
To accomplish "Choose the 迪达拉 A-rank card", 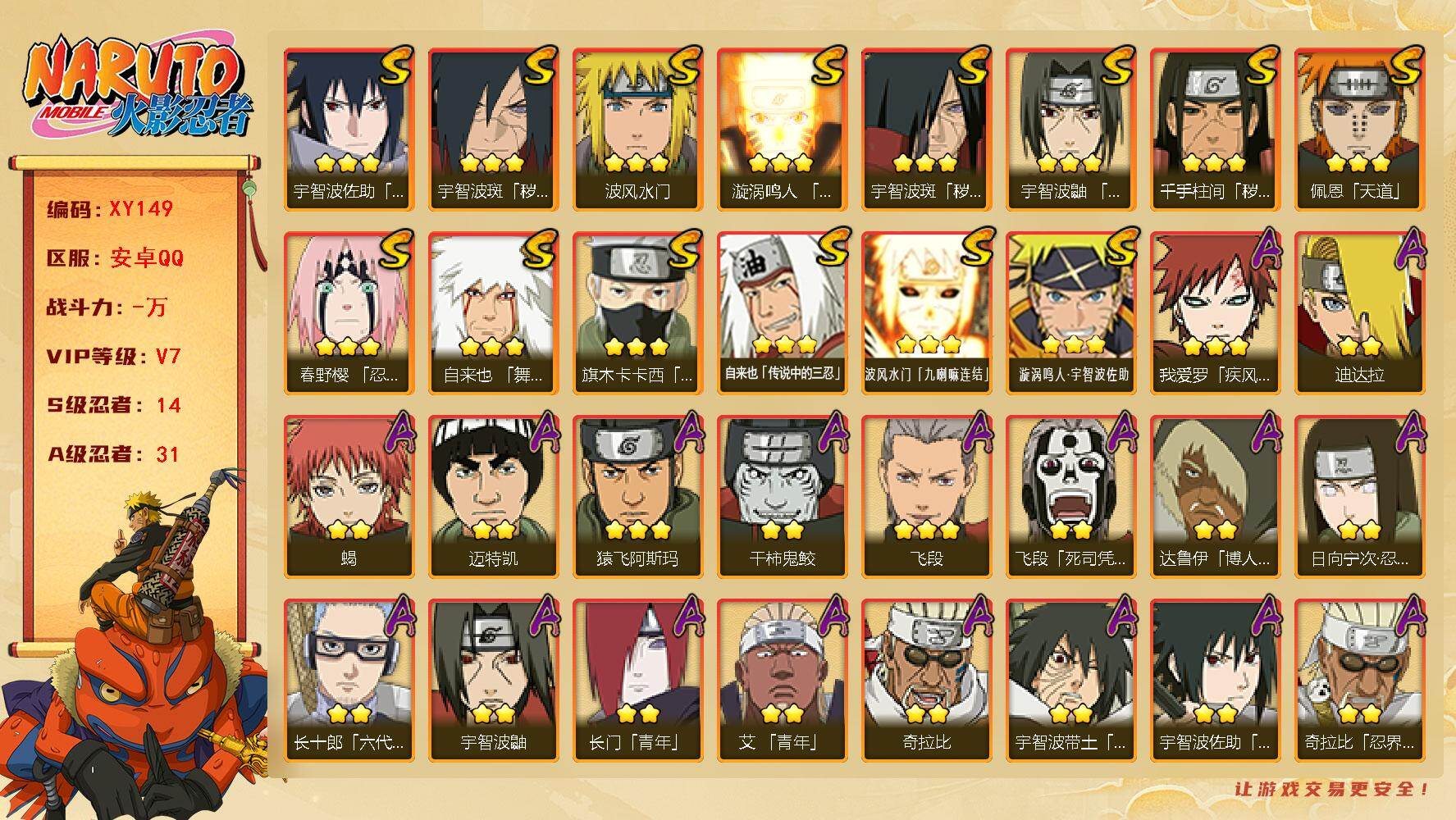I will click(x=1358, y=312).
